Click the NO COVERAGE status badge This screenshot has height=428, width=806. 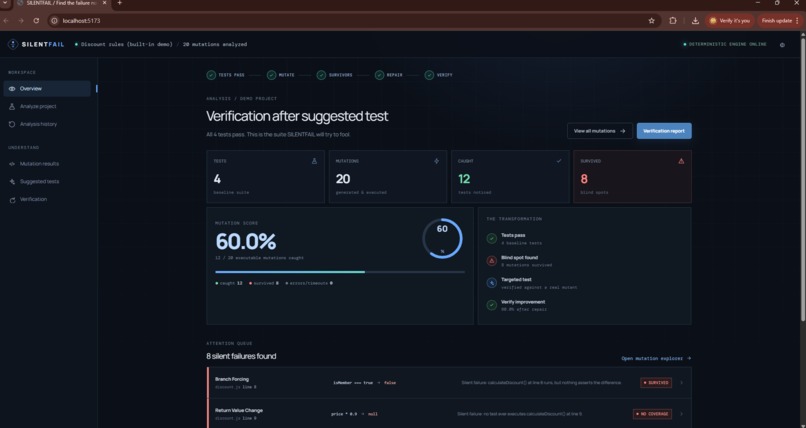(x=652, y=414)
